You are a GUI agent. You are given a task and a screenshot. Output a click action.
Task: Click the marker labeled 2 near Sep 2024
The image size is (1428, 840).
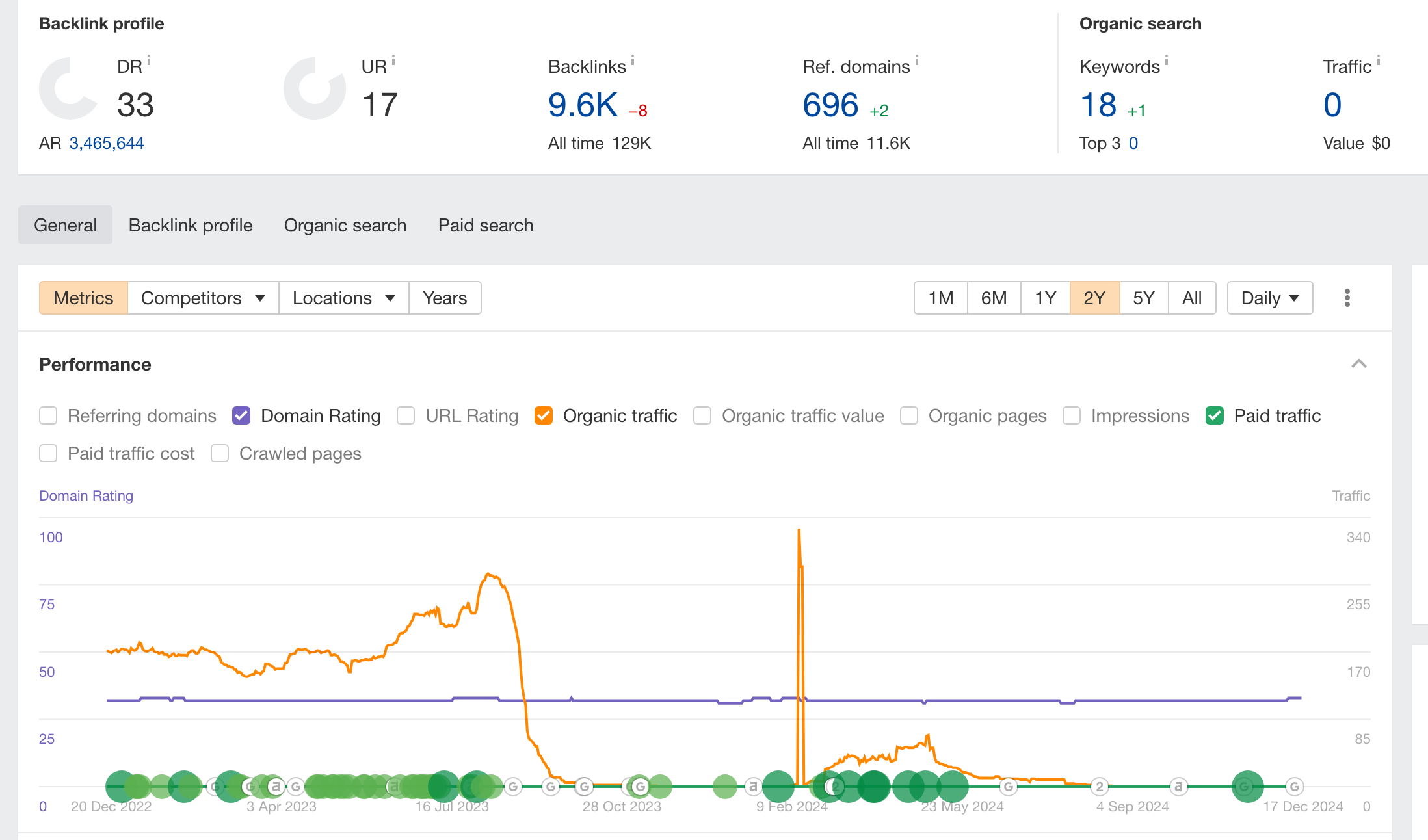1100,787
